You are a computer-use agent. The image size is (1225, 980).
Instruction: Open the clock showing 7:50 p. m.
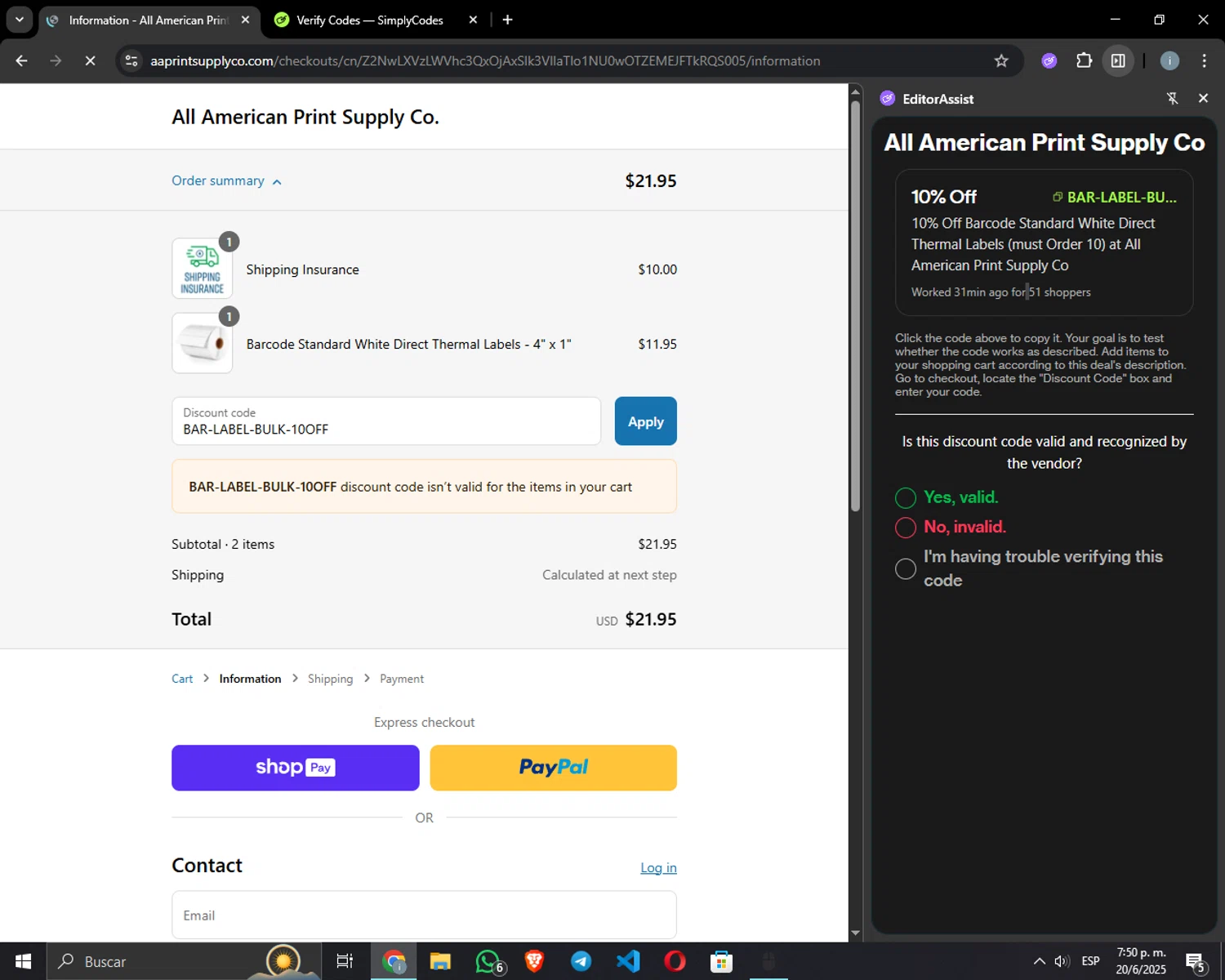(1141, 961)
